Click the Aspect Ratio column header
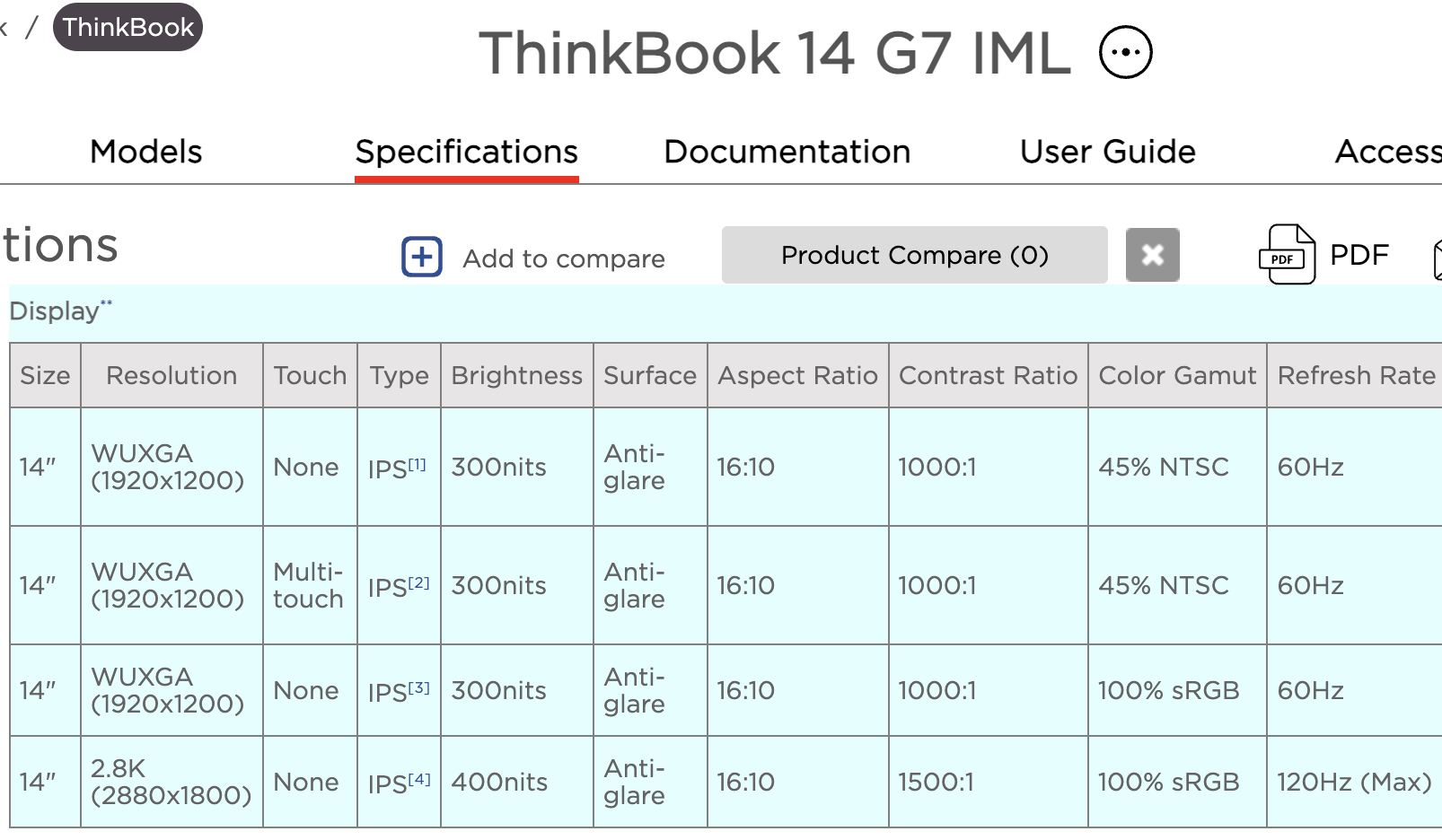The image size is (1442, 840). pyautogui.click(x=798, y=376)
